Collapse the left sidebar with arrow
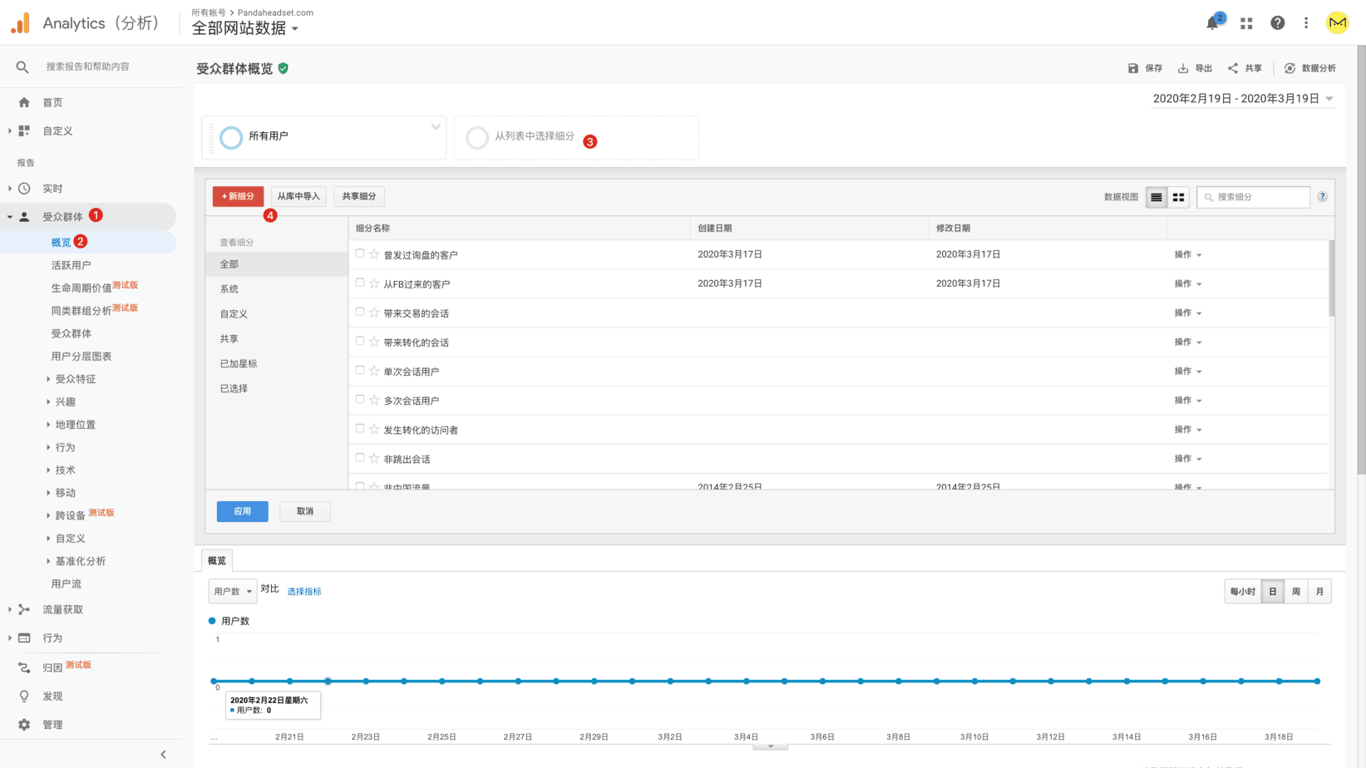The width and height of the screenshot is (1366, 768). click(163, 754)
